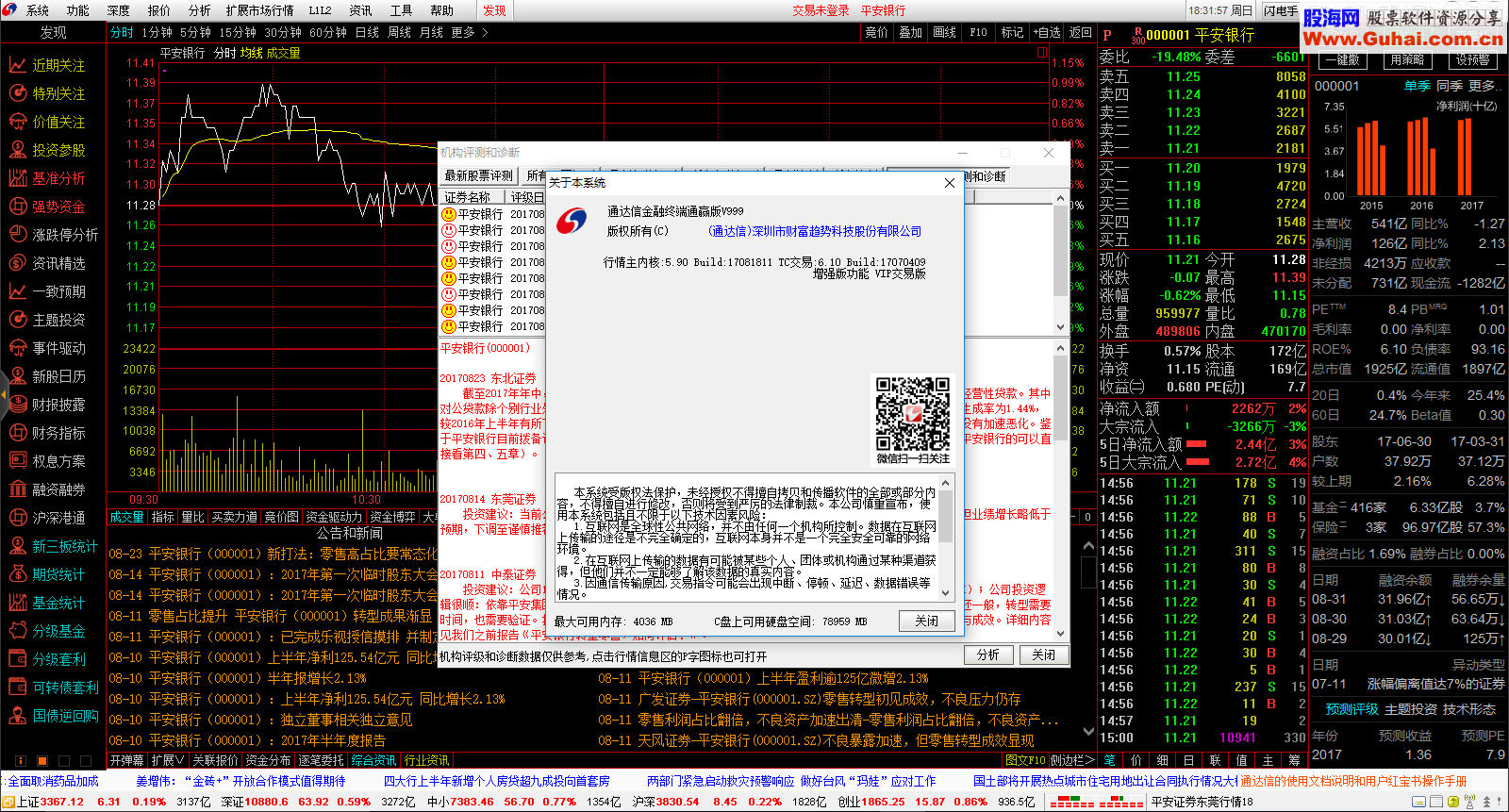Viewport: 1509px width, 812px height.
Task: Open 期货统计 sidebar icon
Action: tap(17, 574)
